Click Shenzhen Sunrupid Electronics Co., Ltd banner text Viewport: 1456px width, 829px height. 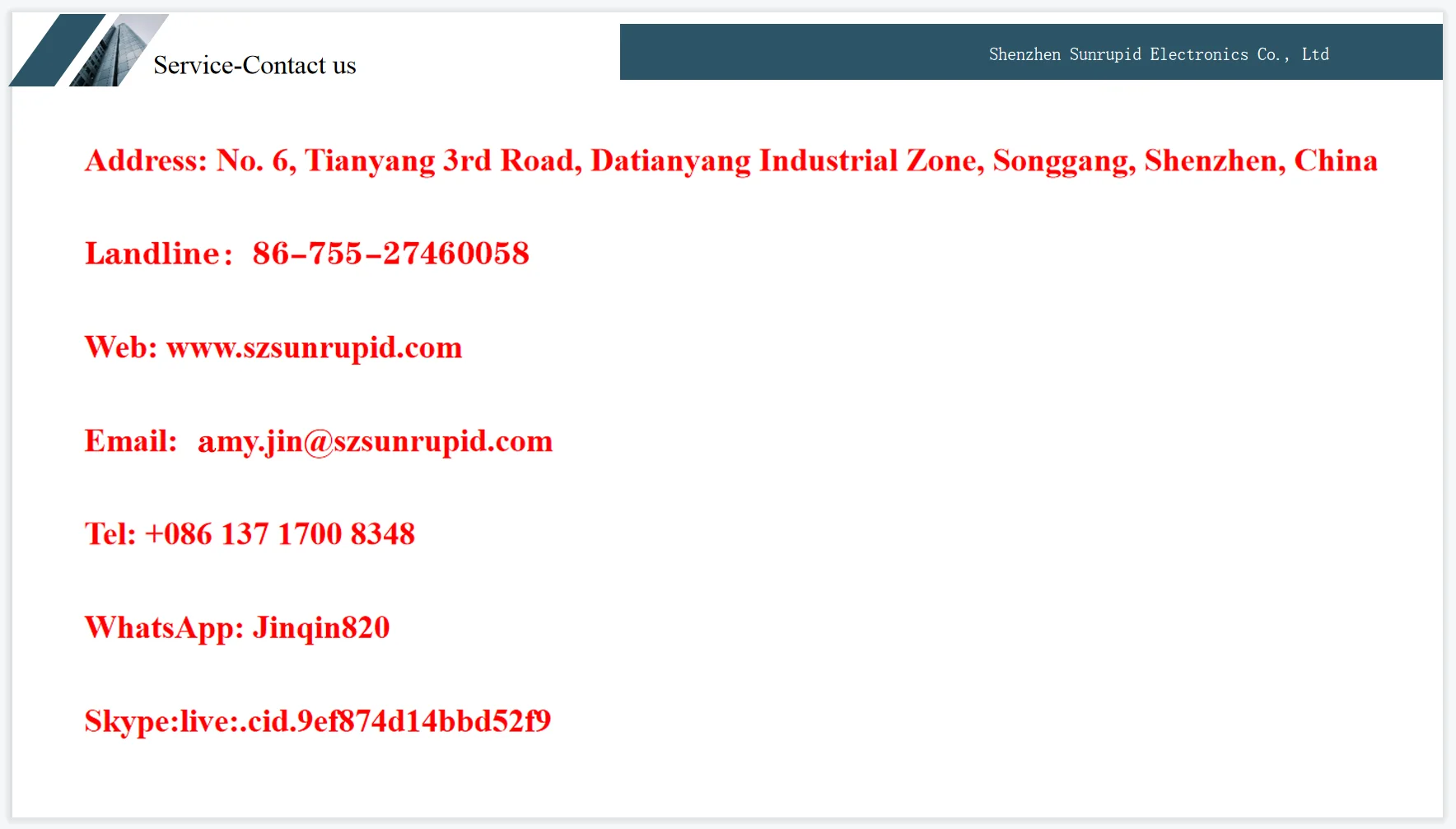(x=1159, y=54)
